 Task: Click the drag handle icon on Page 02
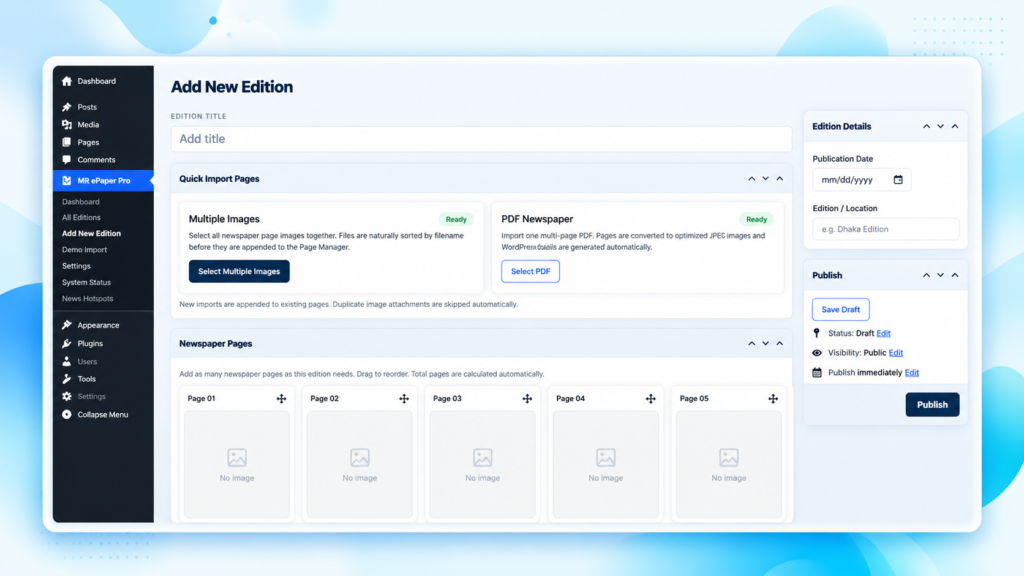(404, 398)
